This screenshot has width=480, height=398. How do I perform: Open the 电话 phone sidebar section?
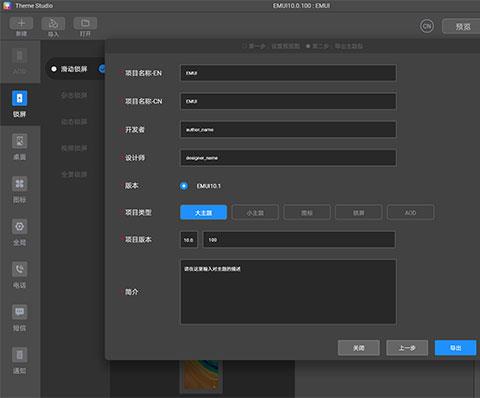tap(20, 275)
